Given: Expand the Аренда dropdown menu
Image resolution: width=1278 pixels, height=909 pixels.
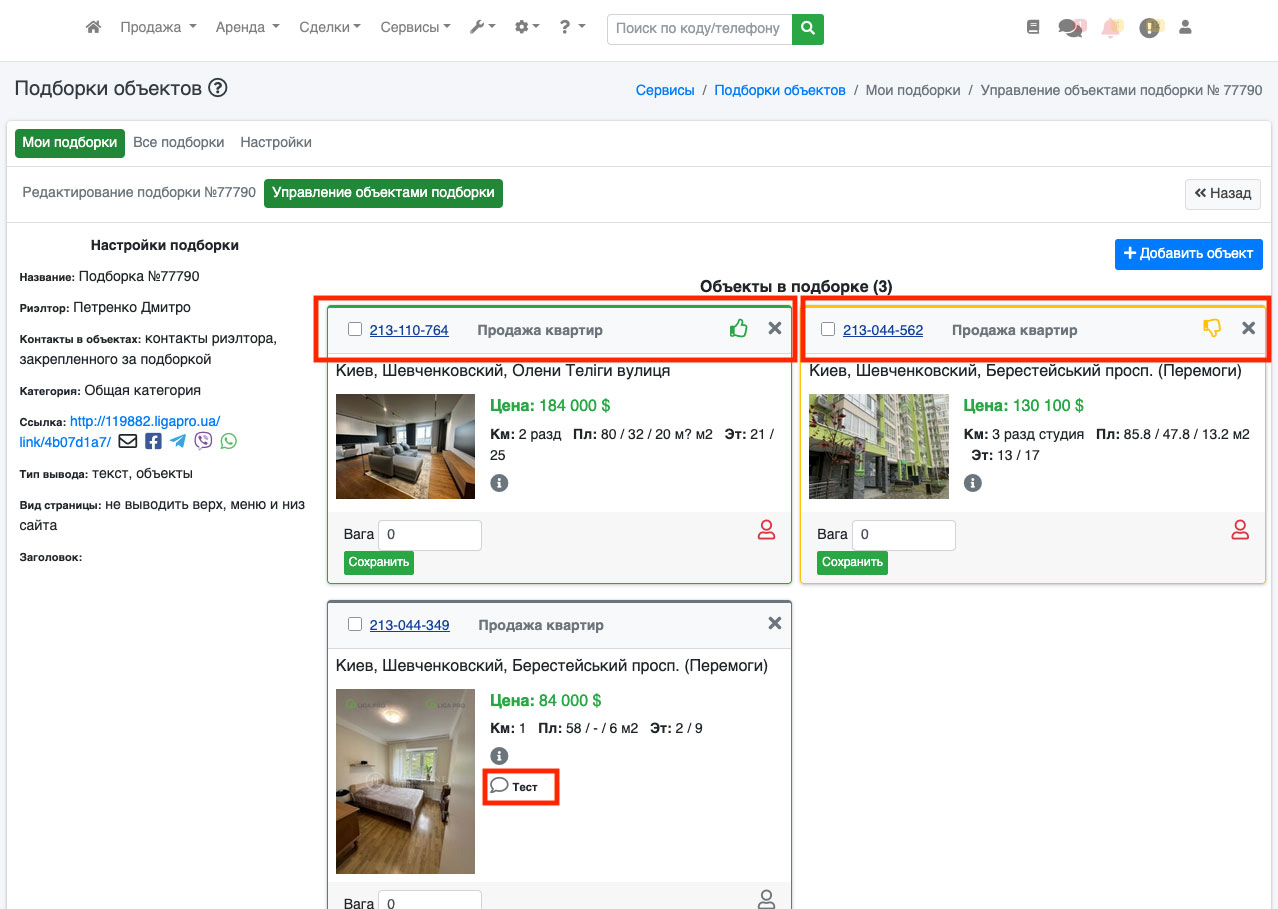Looking at the screenshot, I should coord(247,28).
